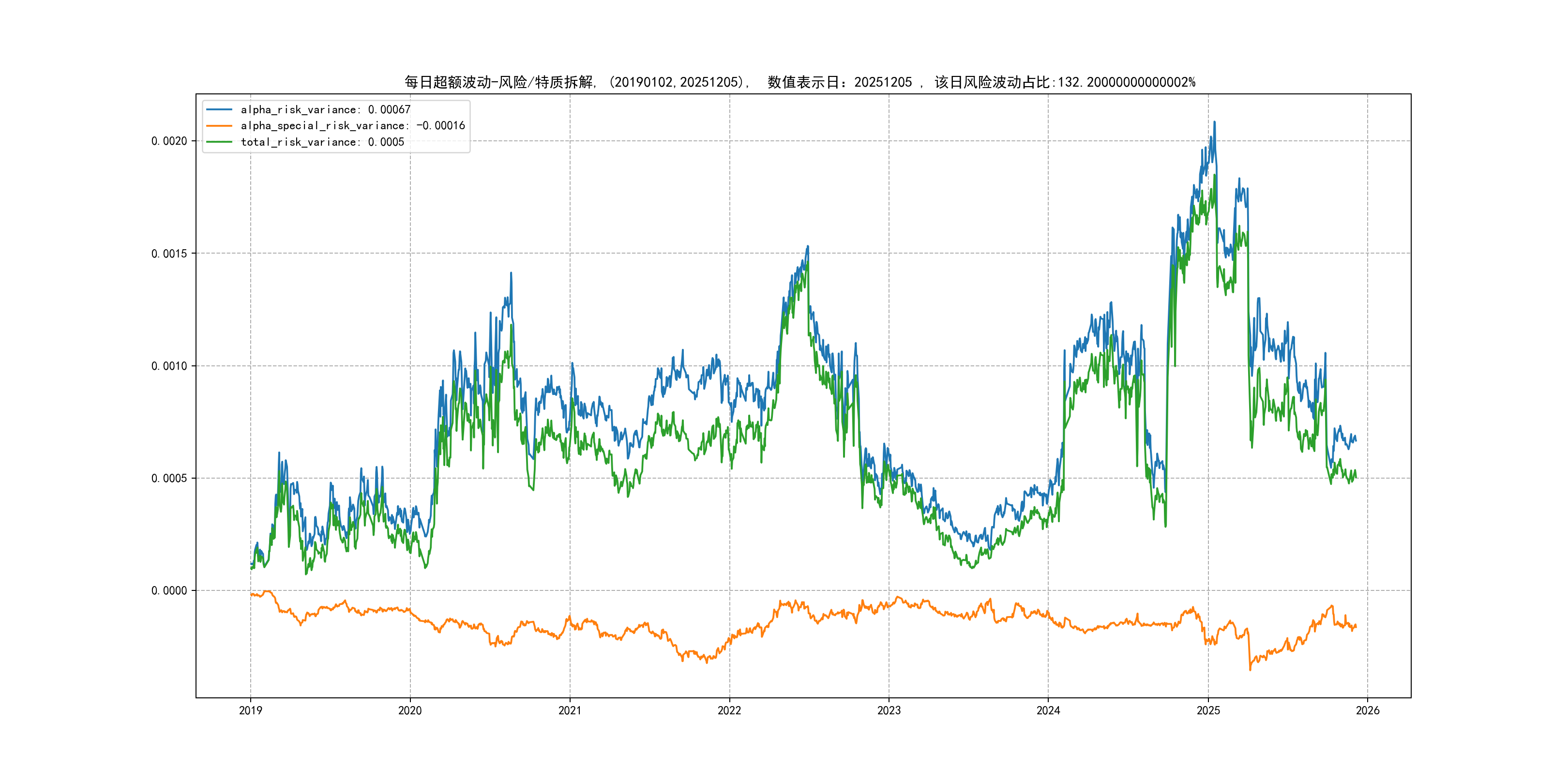
Task: Select the alpha_special_risk_variance: -0.00016 legend text
Action: pyautogui.click(x=352, y=126)
